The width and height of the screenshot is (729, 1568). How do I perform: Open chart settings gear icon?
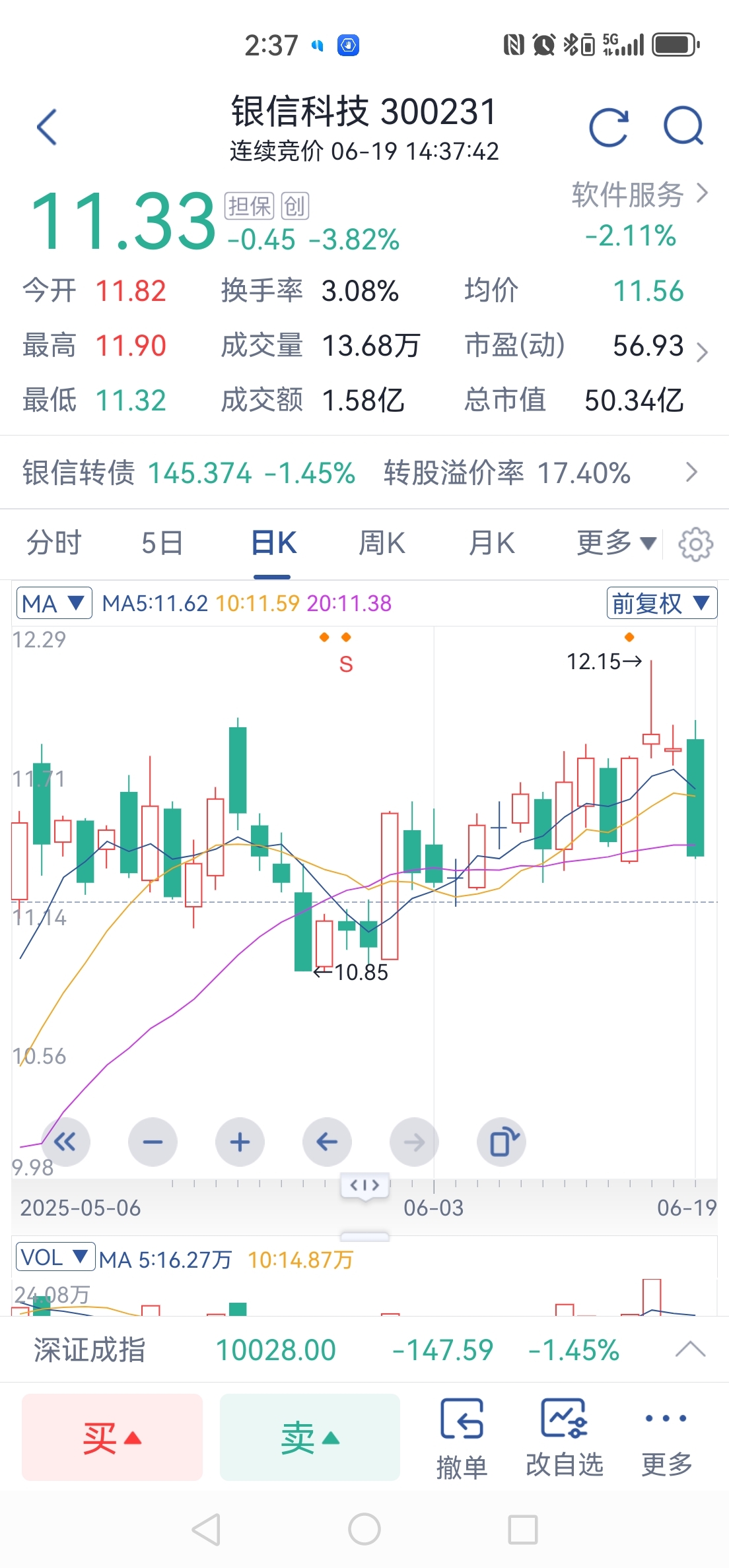click(x=695, y=544)
